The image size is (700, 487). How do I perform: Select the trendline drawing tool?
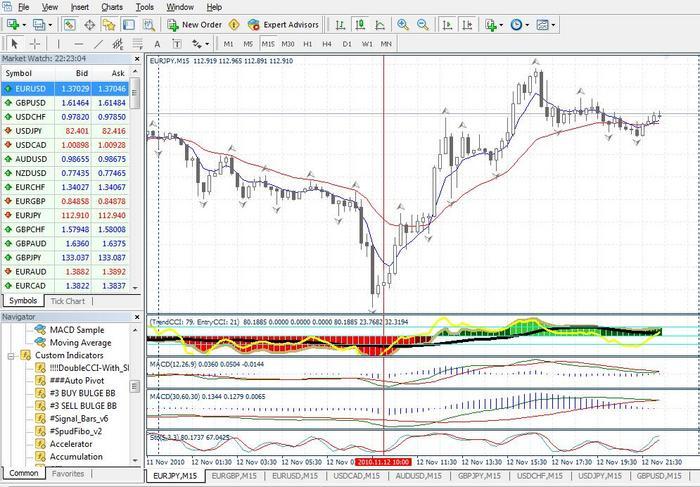pyautogui.click(x=98, y=44)
